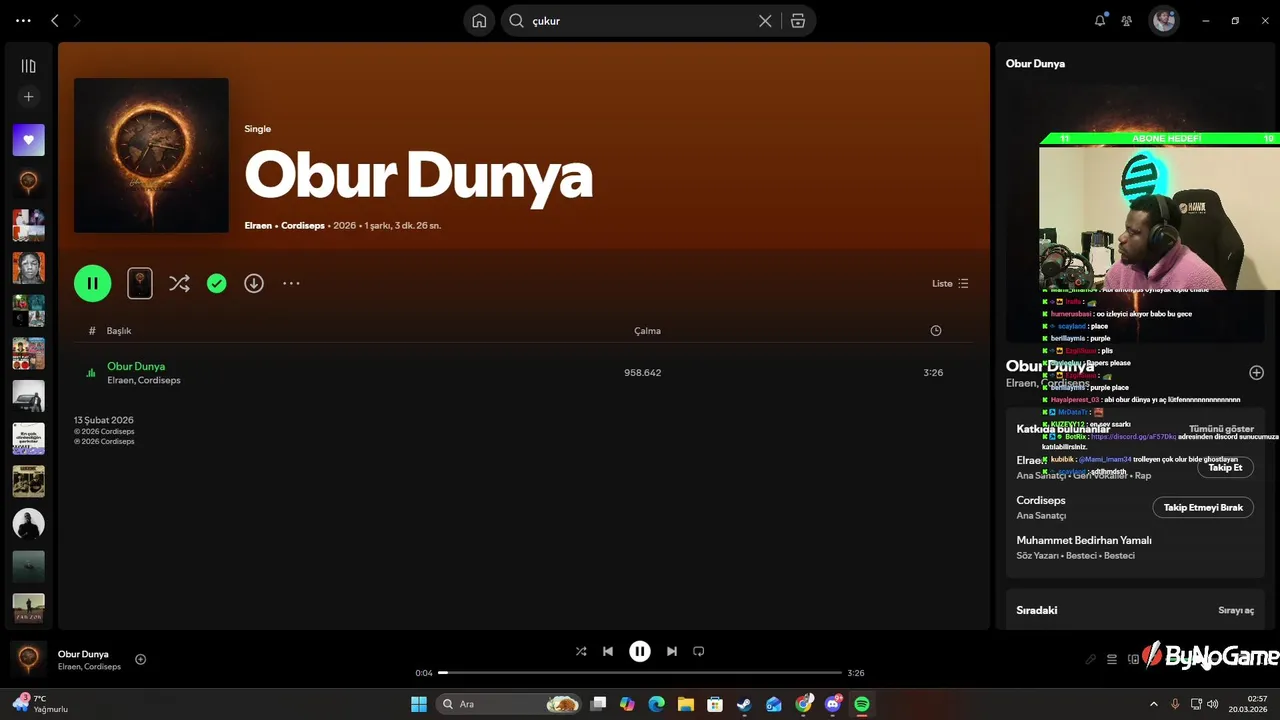Pause playback with the big green button

[x=92, y=283]
